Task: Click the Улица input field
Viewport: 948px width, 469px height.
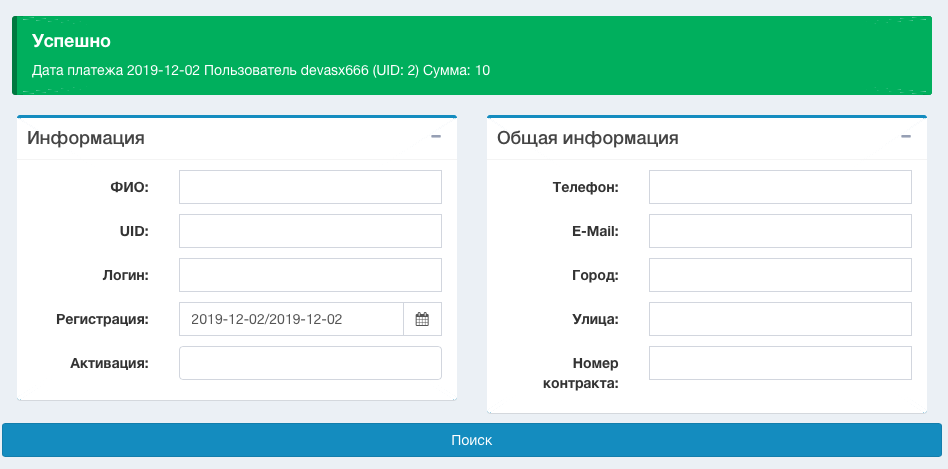Action: [x=780, y=319]
